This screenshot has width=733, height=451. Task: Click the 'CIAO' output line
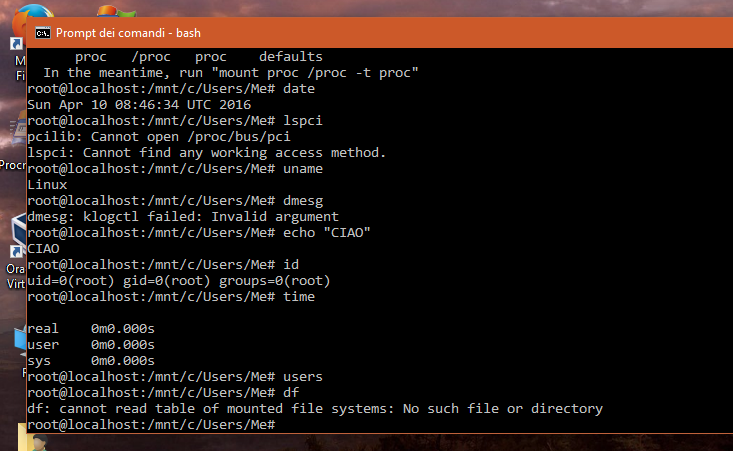coord(44,248)
